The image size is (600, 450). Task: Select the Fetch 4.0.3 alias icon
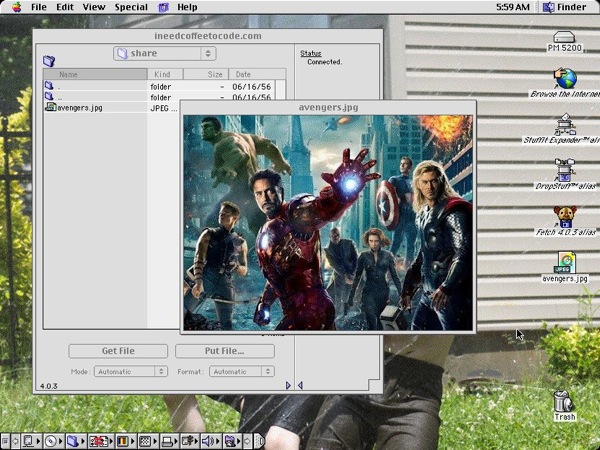(x=565, y=221)
